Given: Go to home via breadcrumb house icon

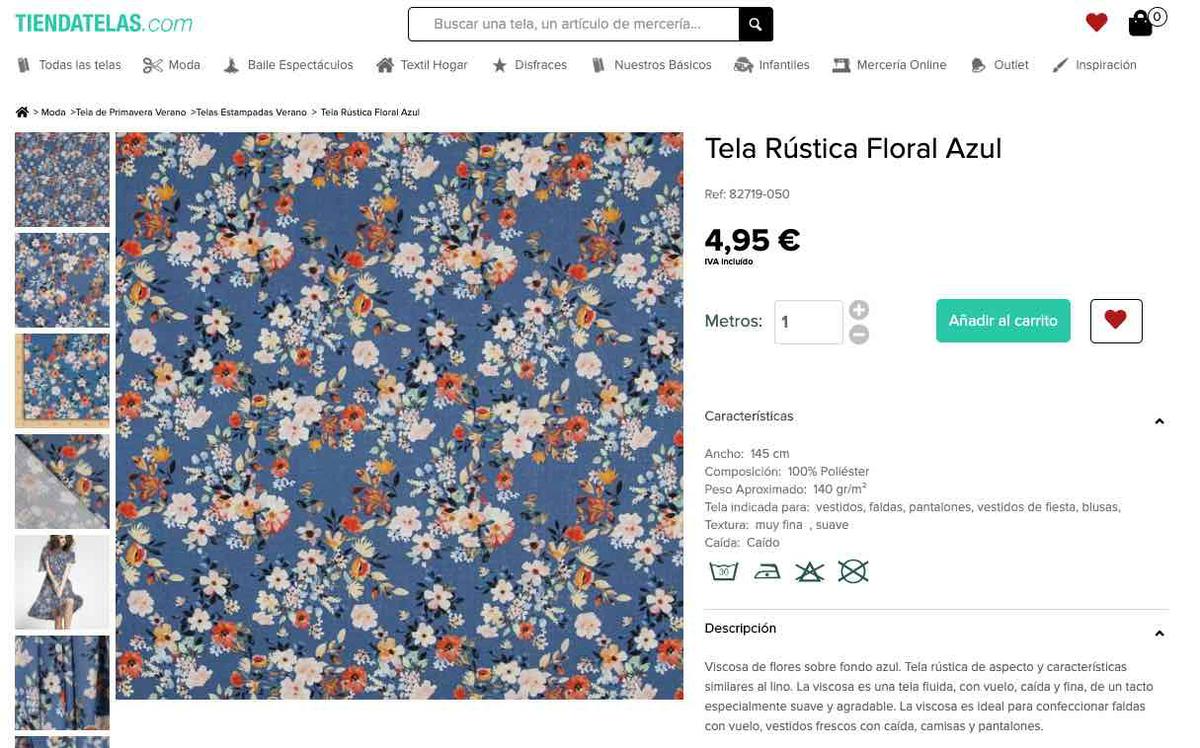Looking at the screenshot, I should [22, 113].
